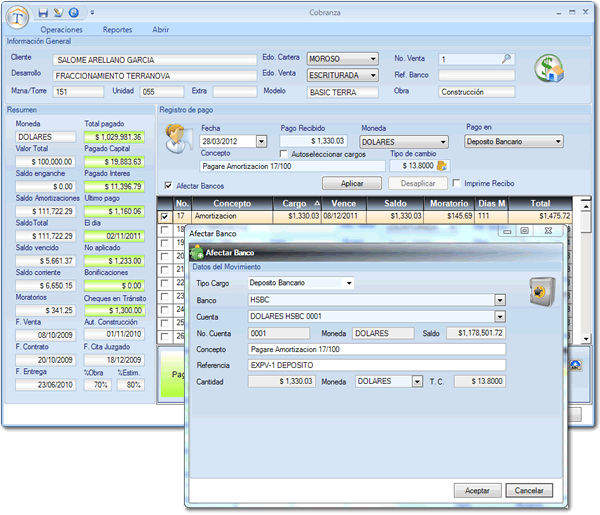The height and width of the screenshot is (515, 600).
Task: Open the round application logo menu
Action: coord(17,17)
